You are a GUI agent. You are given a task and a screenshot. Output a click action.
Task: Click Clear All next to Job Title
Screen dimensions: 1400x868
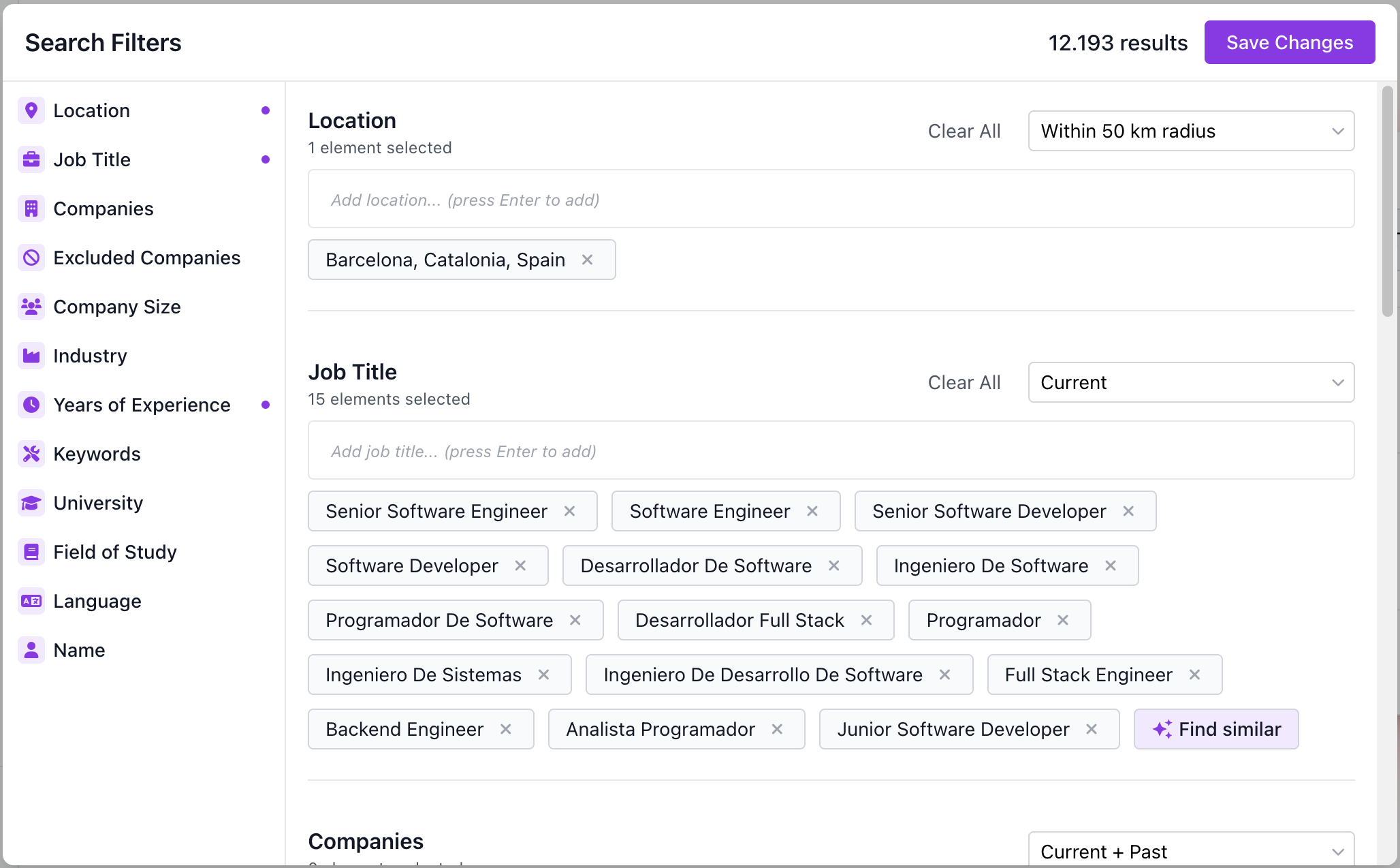tap(964, 382)
